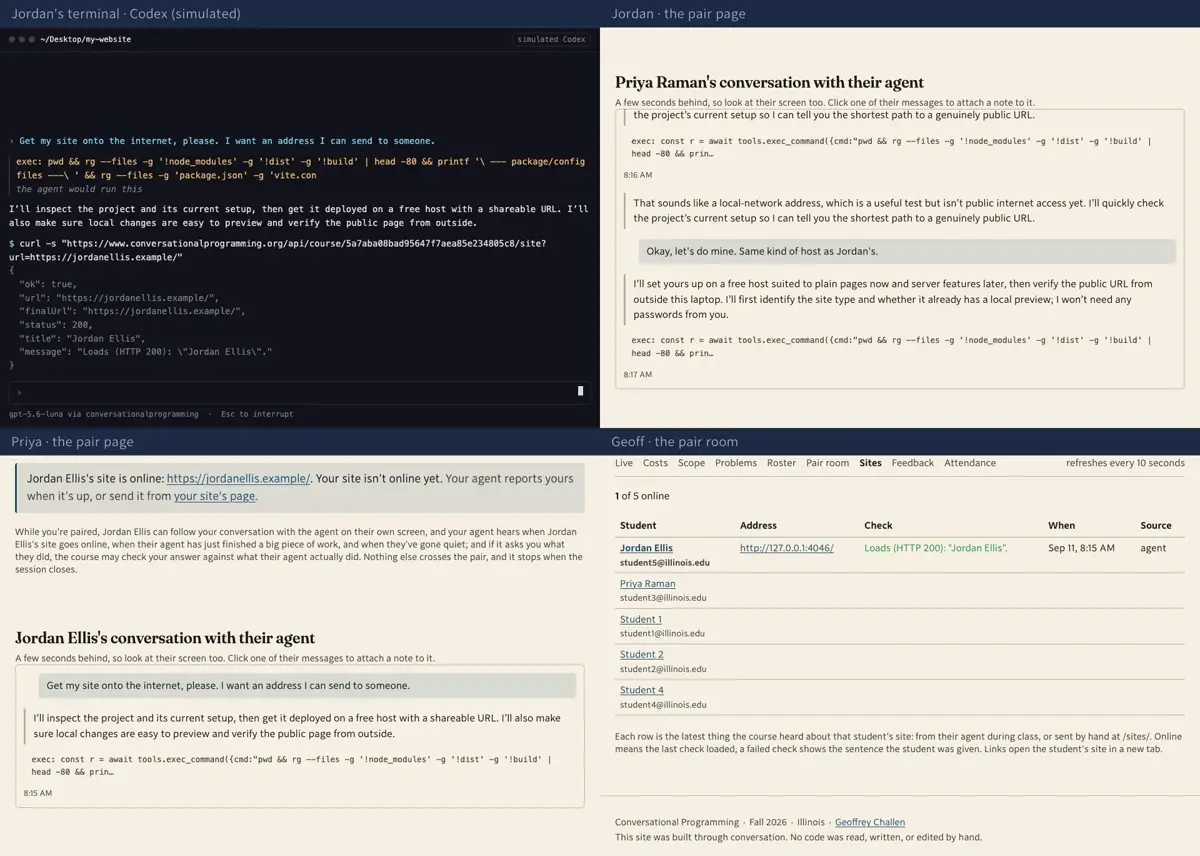Open the jordanellis.example link in Priya's banner
The width and height of the screenshot is (1200, 856).
[238, 479]
